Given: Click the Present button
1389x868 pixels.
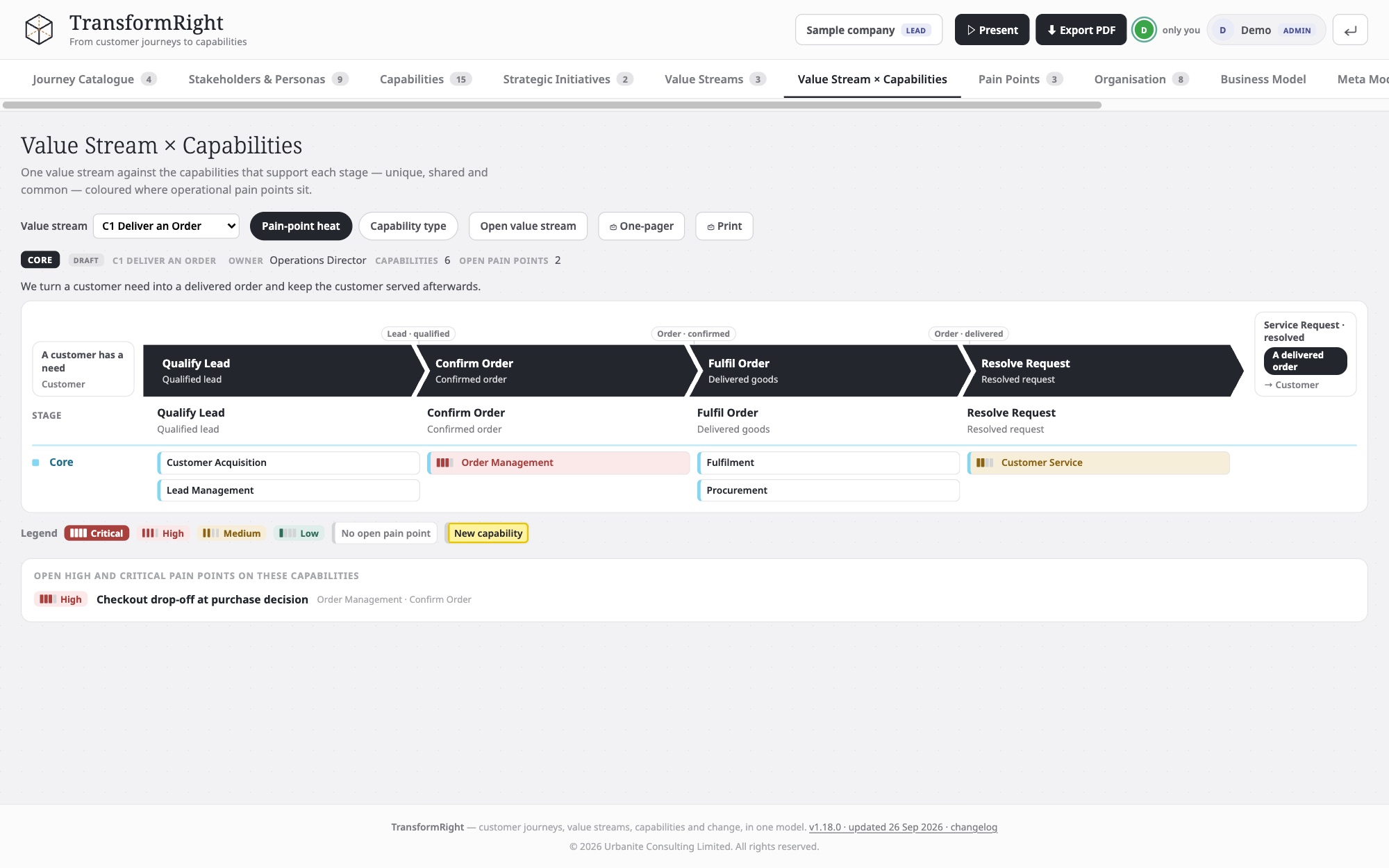Looking at the screenshot, I should tap(992, 30).
